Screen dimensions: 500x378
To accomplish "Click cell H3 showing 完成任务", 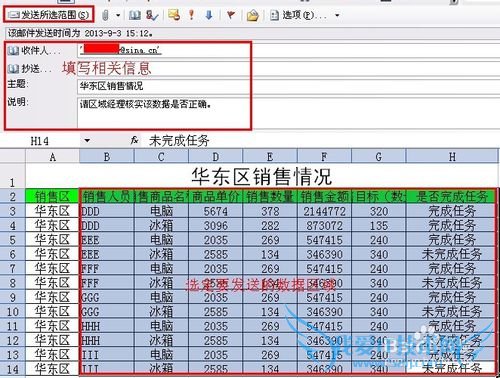I will point(452,211).
